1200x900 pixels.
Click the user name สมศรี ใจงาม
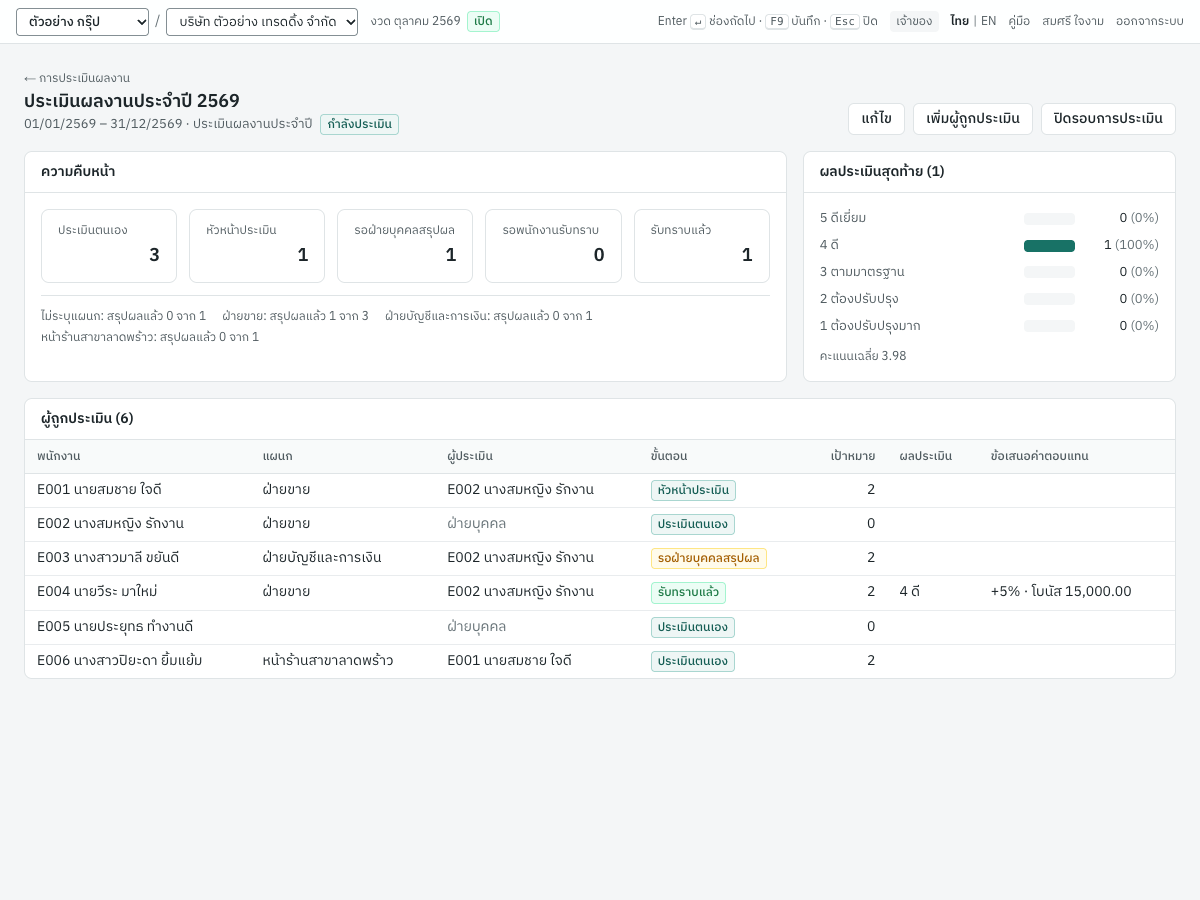(1073, 21)
